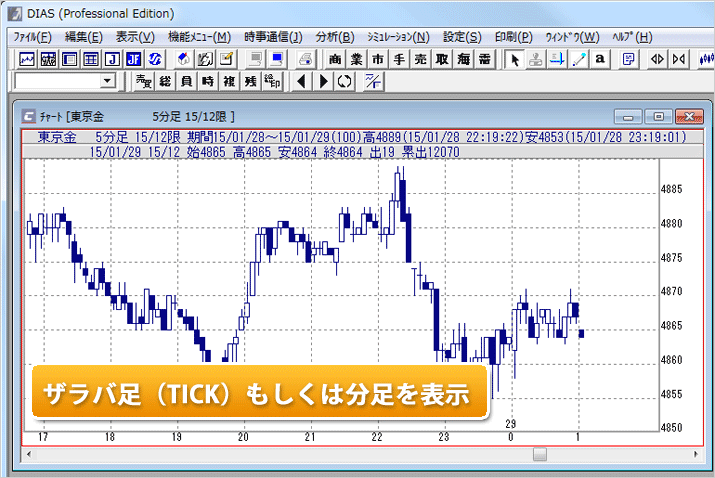The height and width of the screenshot is (478, 715).
Task: Open the 分析(B) menu
Action: point(334,37)
